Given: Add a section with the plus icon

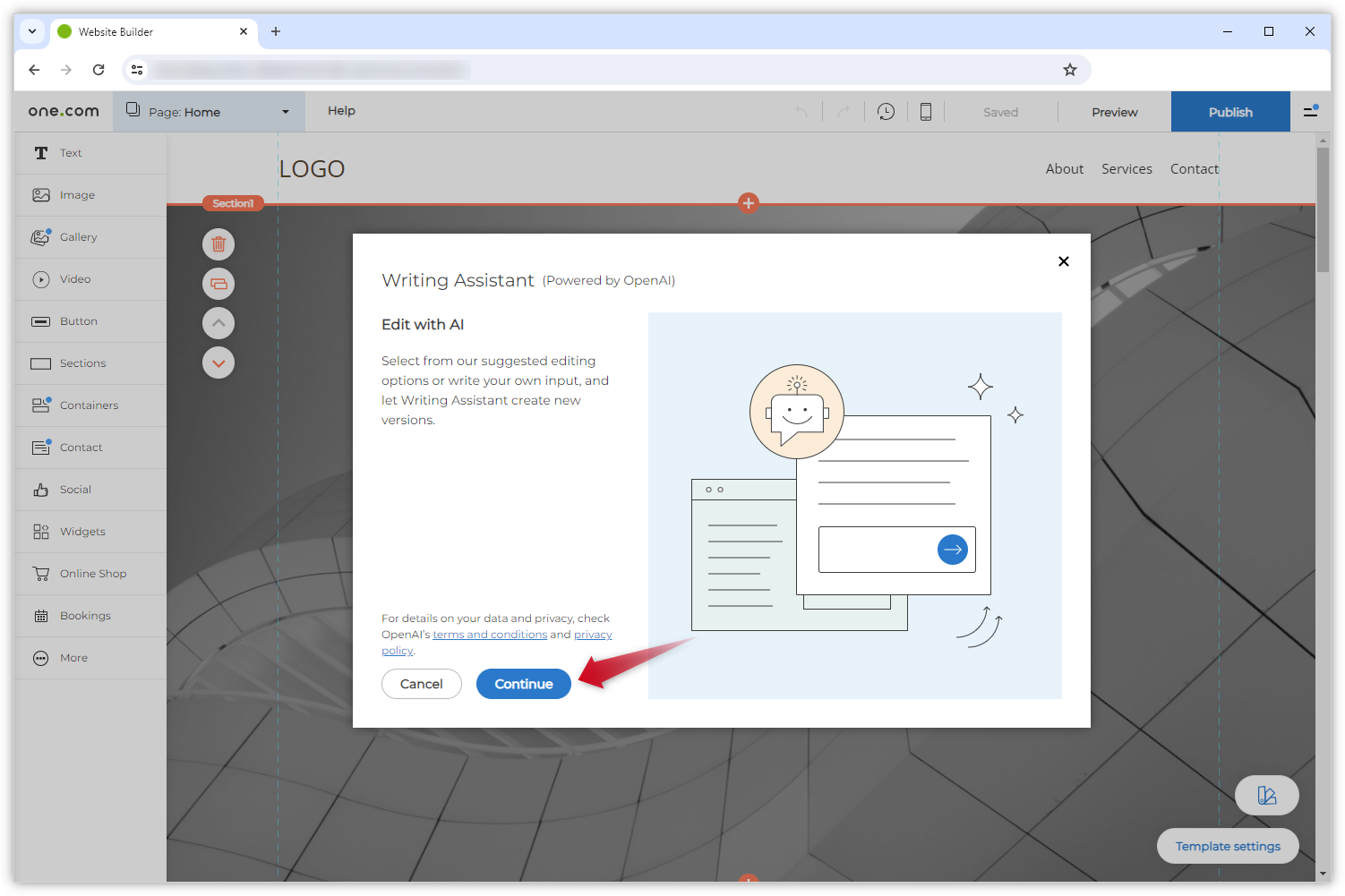Looking at the screenshot, I should point(749,203).
